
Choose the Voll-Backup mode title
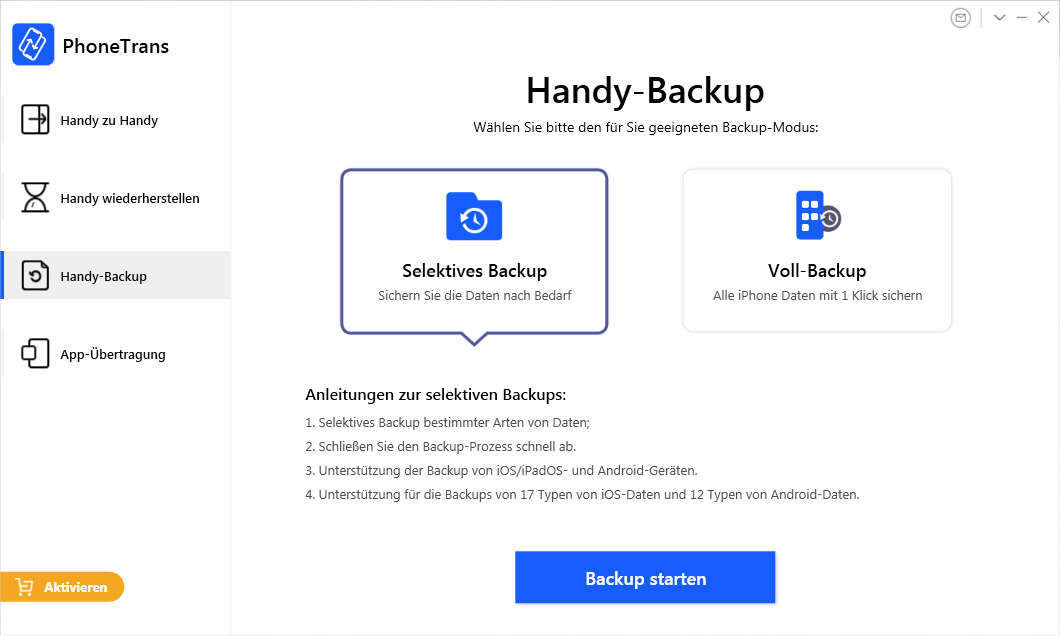tap(817, 271)
